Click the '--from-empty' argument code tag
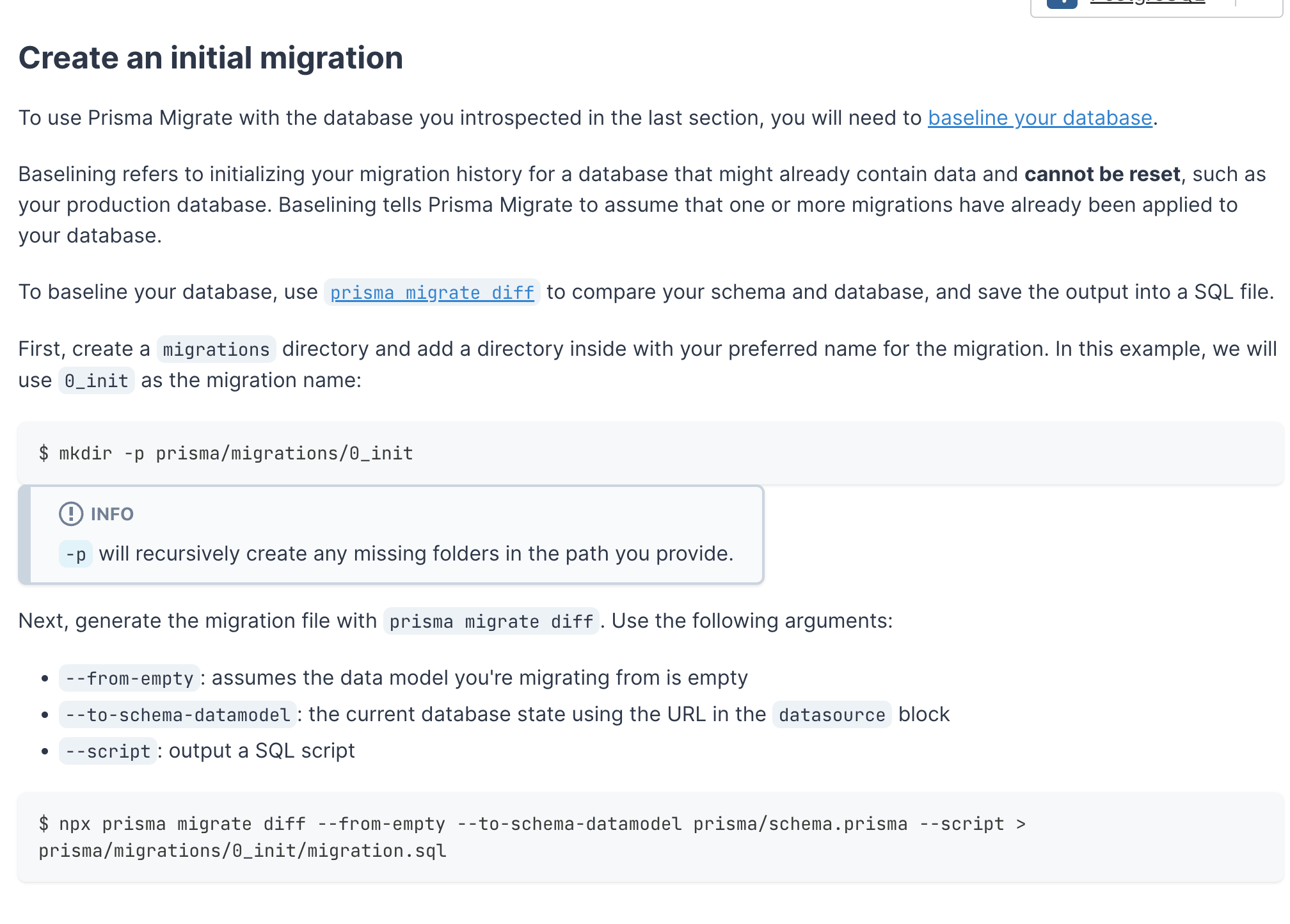The width and height of the screenshot is (1290, 924). (129, 679)
